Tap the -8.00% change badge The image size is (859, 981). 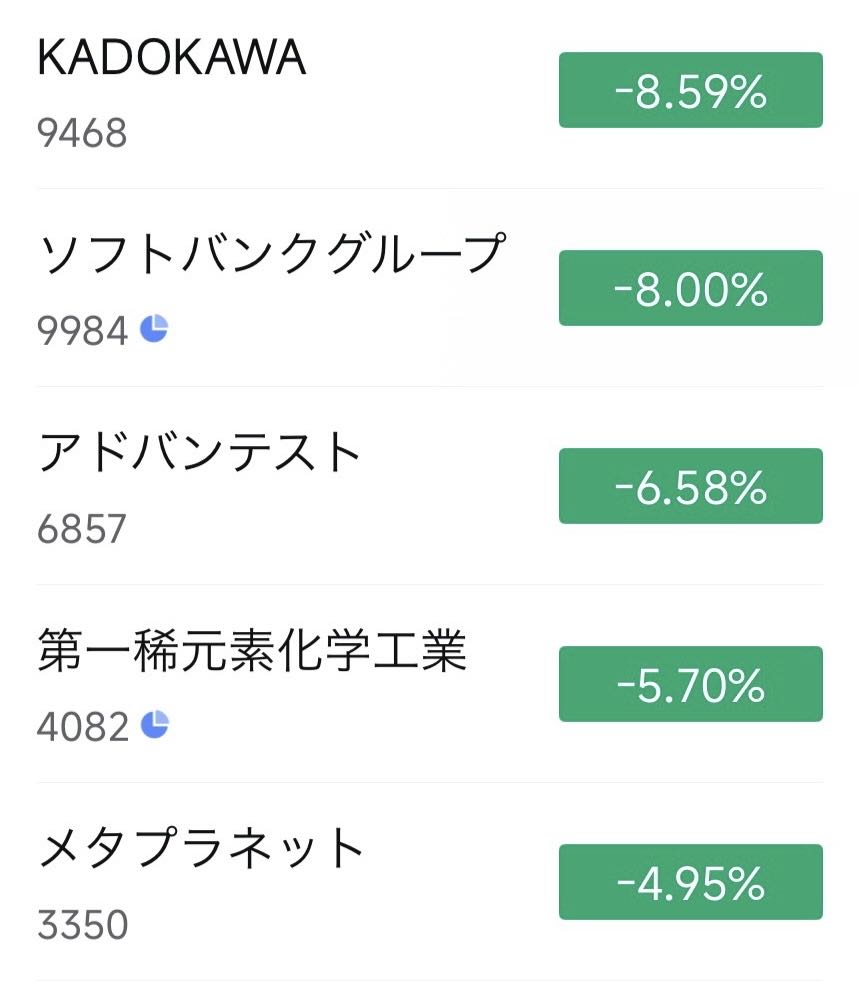pos(690,288)
